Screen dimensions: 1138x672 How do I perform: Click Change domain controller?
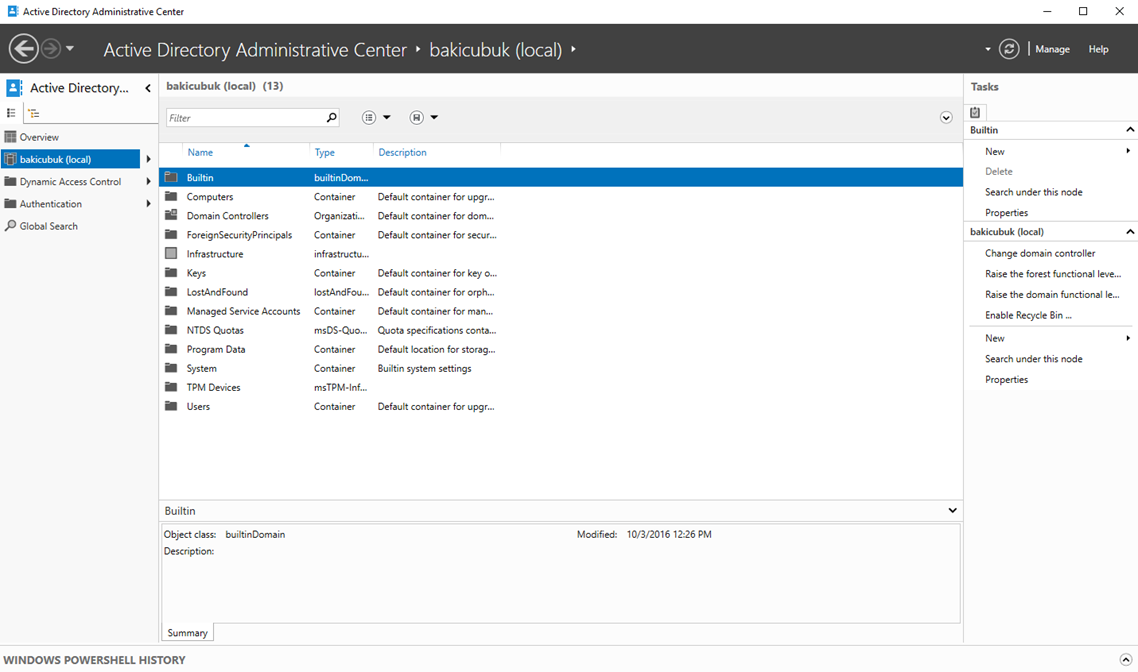point(1040,253)
